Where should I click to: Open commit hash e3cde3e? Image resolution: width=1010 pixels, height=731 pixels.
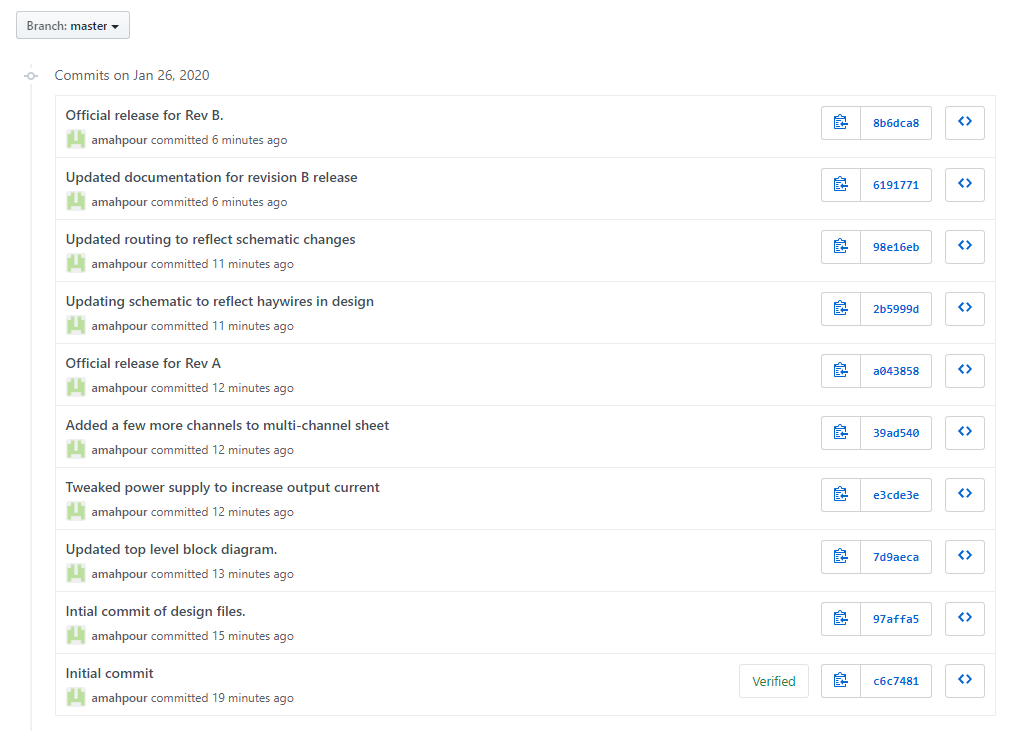tap(895, 495)
